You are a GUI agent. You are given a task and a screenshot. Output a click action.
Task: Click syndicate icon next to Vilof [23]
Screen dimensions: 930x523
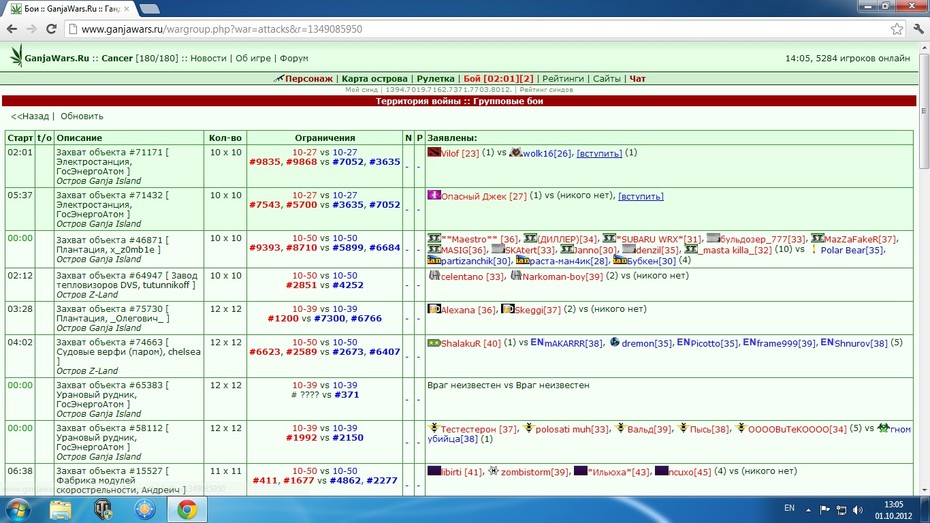pyautogui.click(x=434, y=152)
